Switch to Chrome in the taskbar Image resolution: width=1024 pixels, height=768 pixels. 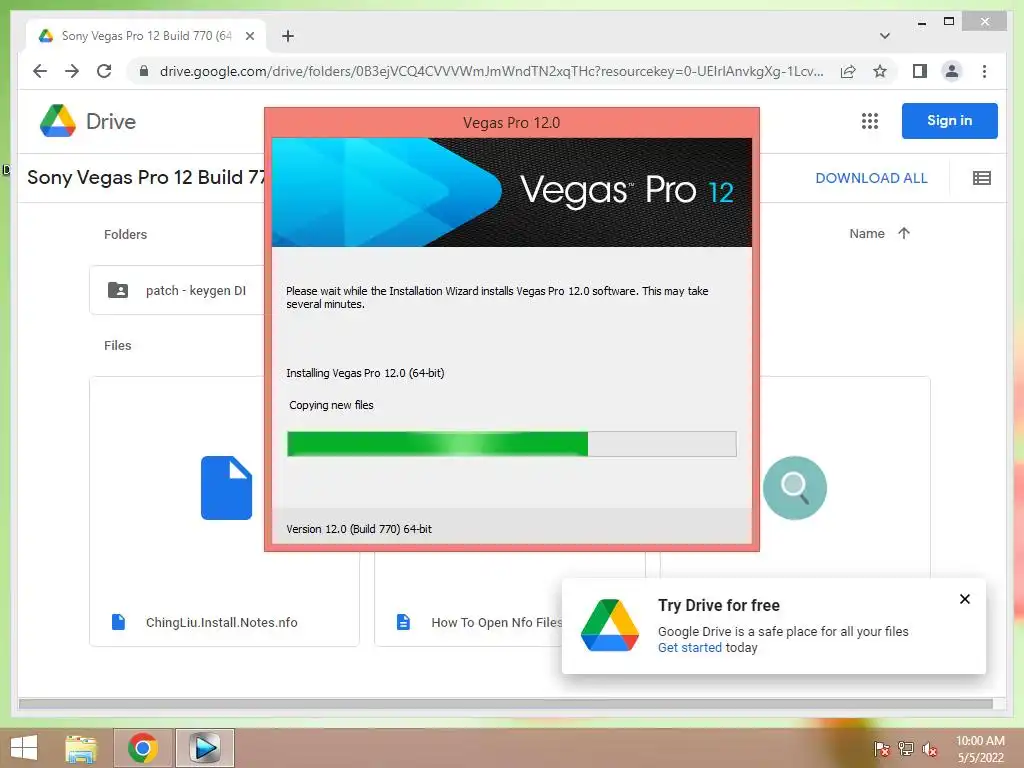tap(143, 748)
